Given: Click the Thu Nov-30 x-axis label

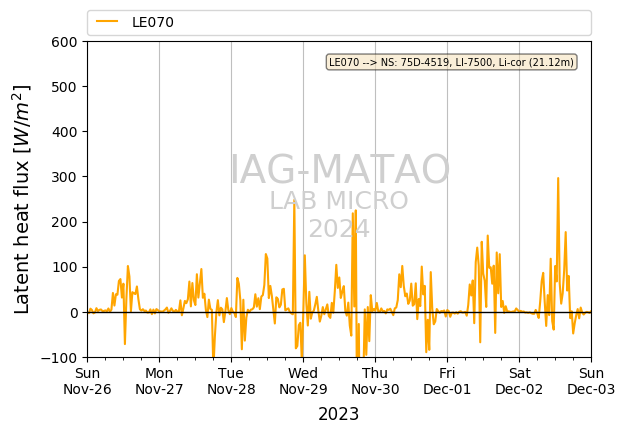Looking at the screenshot, I should 375,381.
